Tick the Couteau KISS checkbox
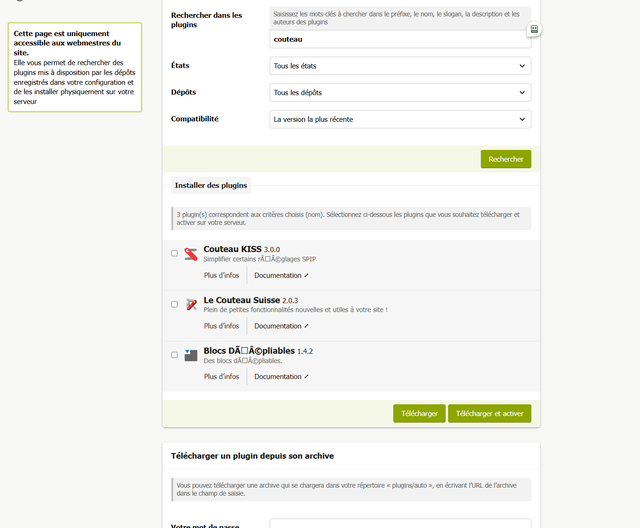Image resolution: width=640 pixels, height=528 pixels. click(x=174, y=254)
